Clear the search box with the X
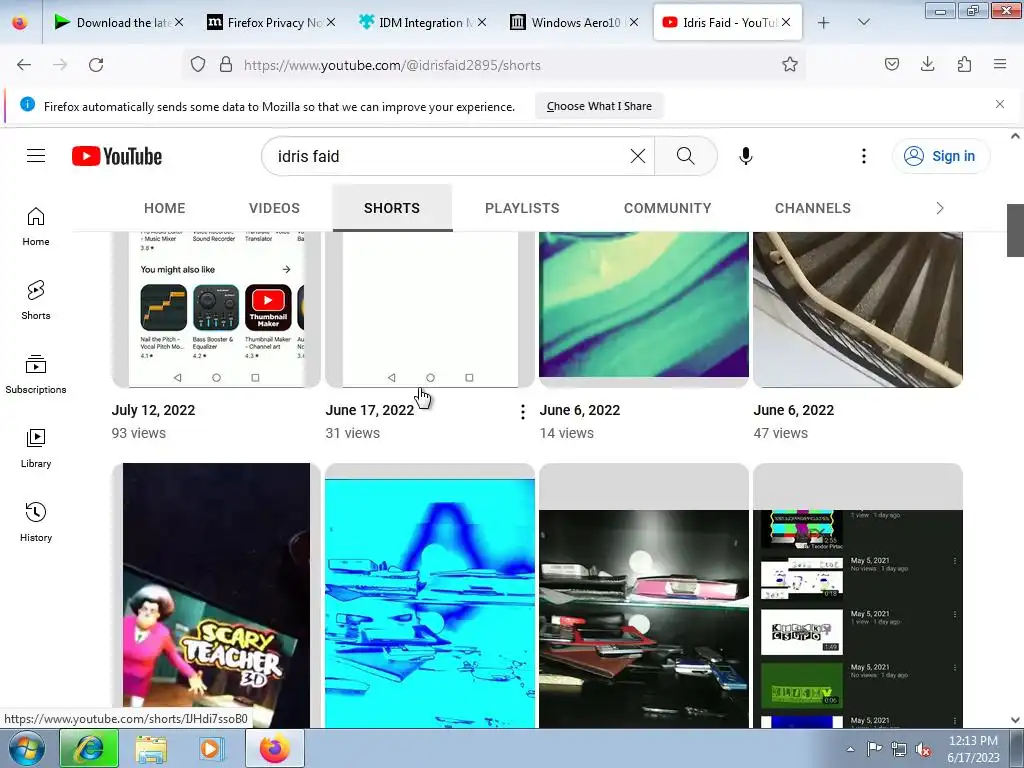1024x768 pixels. click(637, 156)
